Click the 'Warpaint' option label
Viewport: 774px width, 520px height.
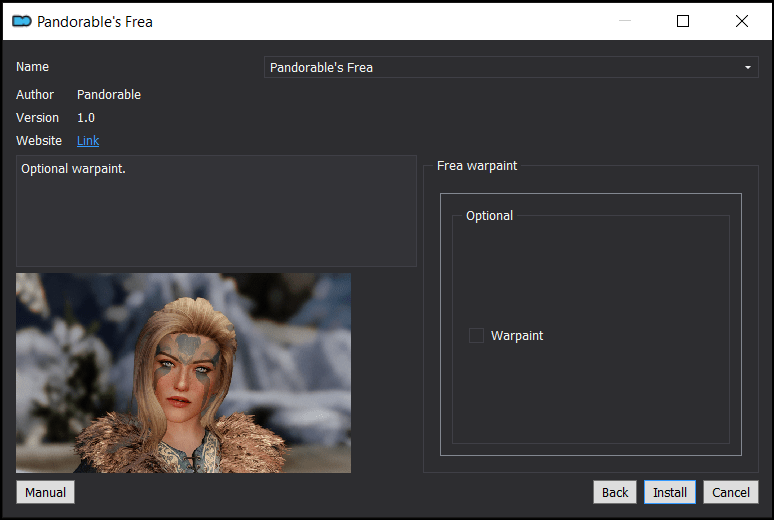pyautogui.click(x=517, y=336)
